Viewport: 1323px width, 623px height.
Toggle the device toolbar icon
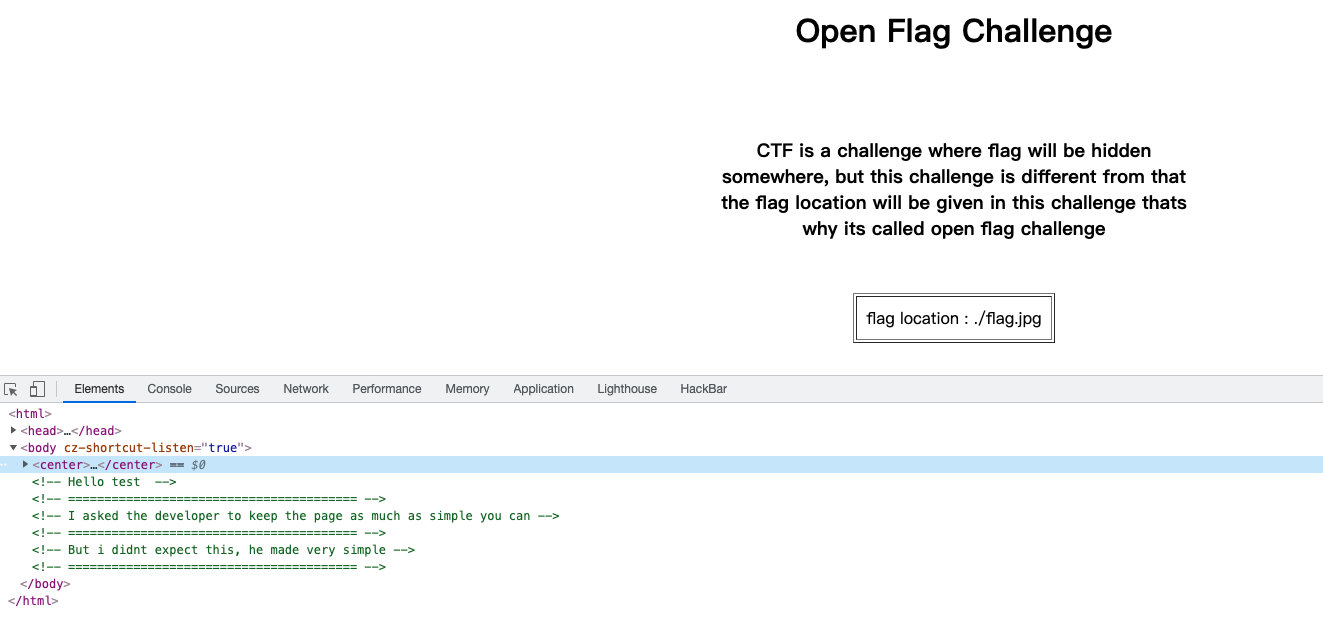coord(37,389)
